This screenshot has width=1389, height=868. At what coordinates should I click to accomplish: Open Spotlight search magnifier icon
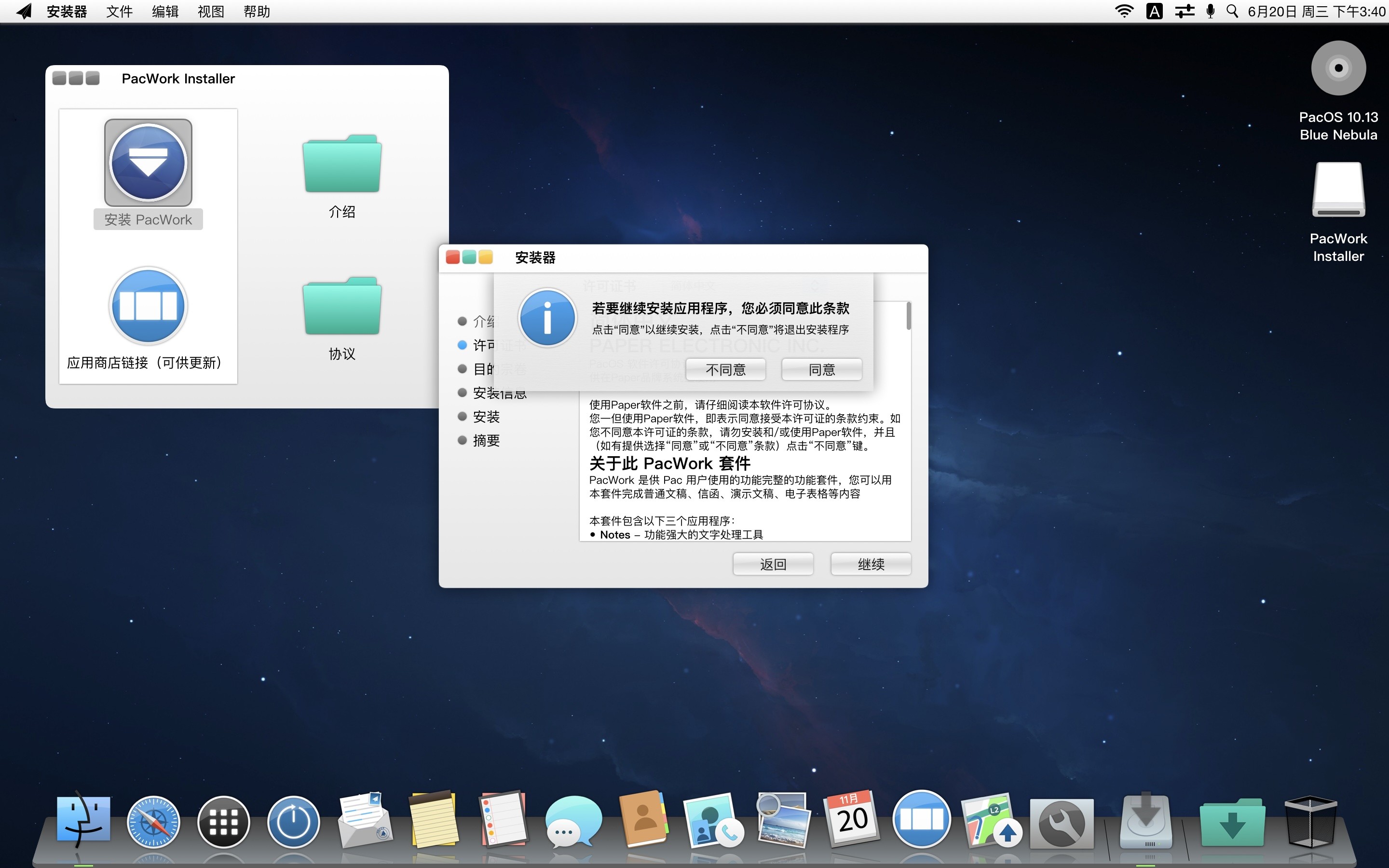tap(1232, 12)
